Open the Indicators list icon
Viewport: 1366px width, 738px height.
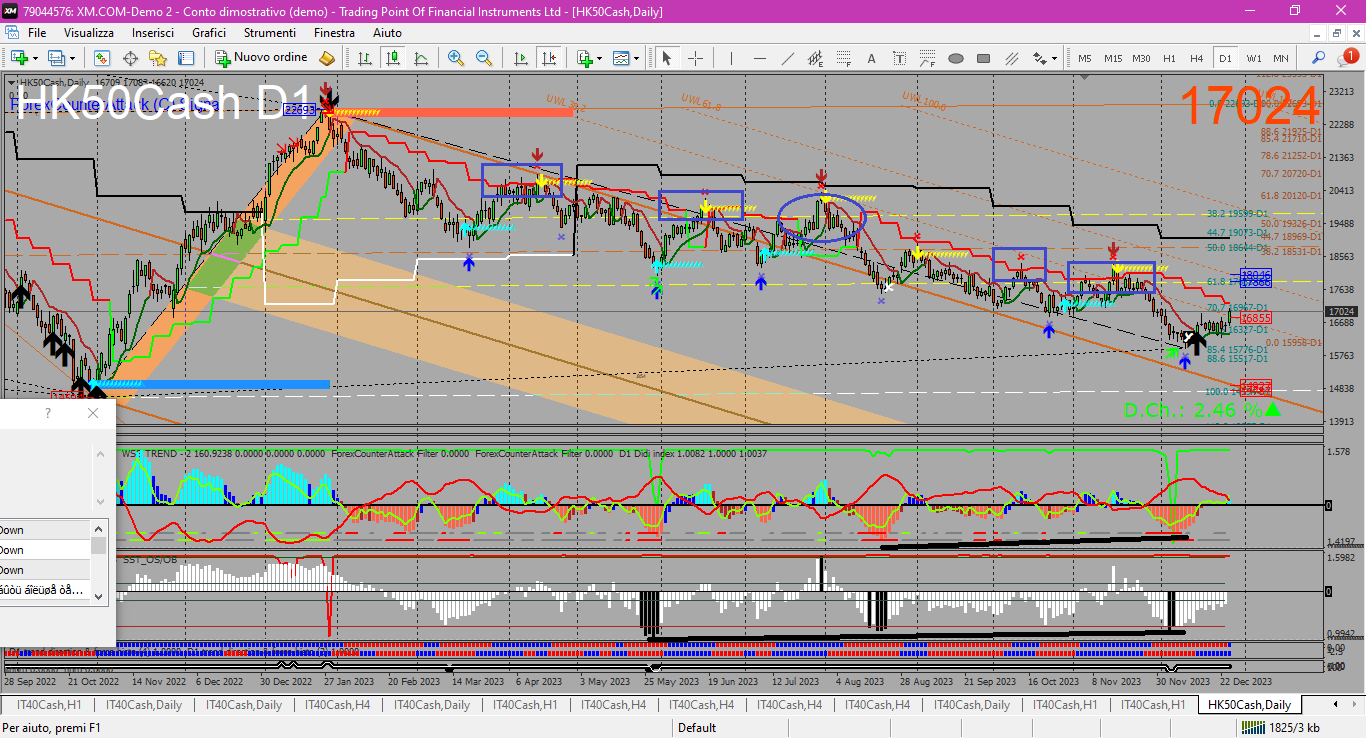(x=584, y=58)
